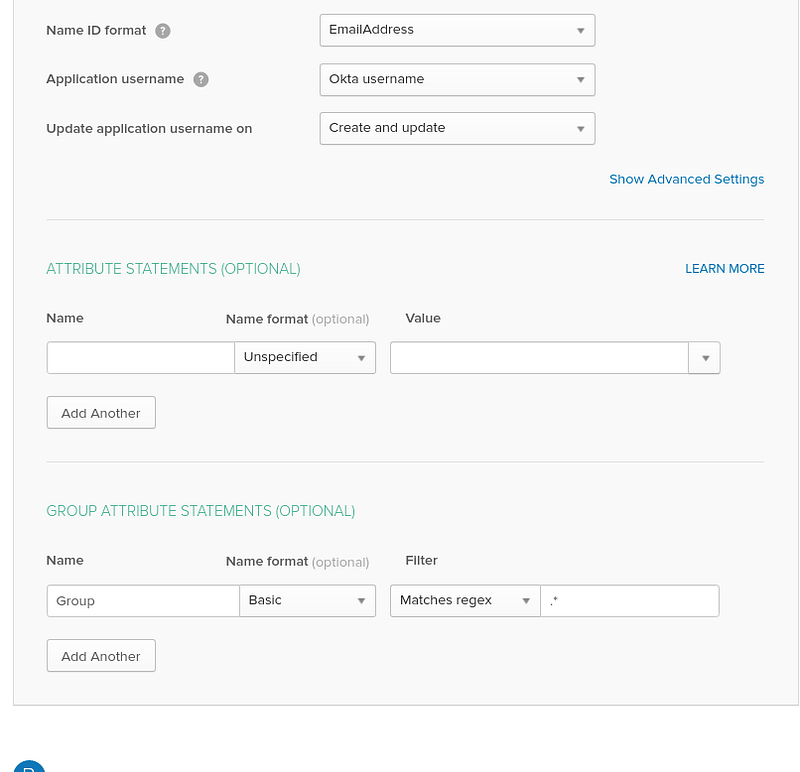Click Add Another under Attribute Statements

click(101, 413)
